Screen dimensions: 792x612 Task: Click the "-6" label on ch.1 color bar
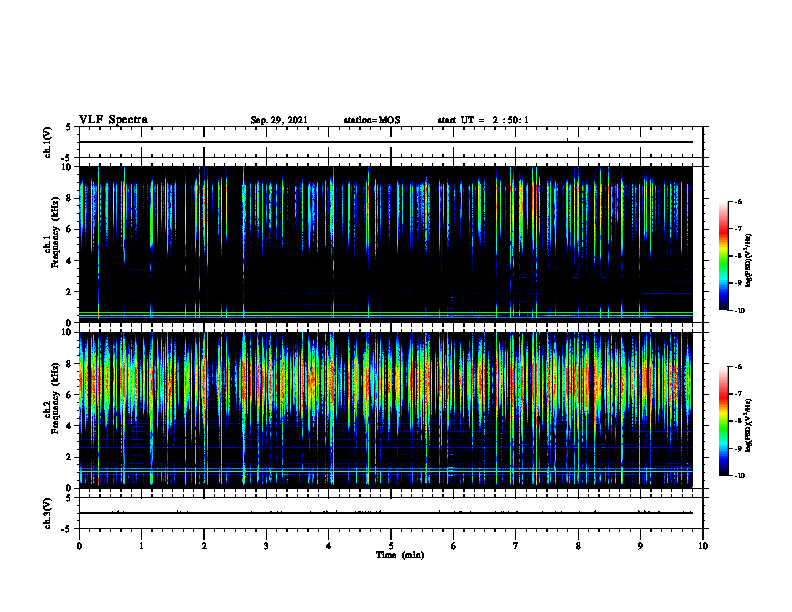tap(738, 202)
